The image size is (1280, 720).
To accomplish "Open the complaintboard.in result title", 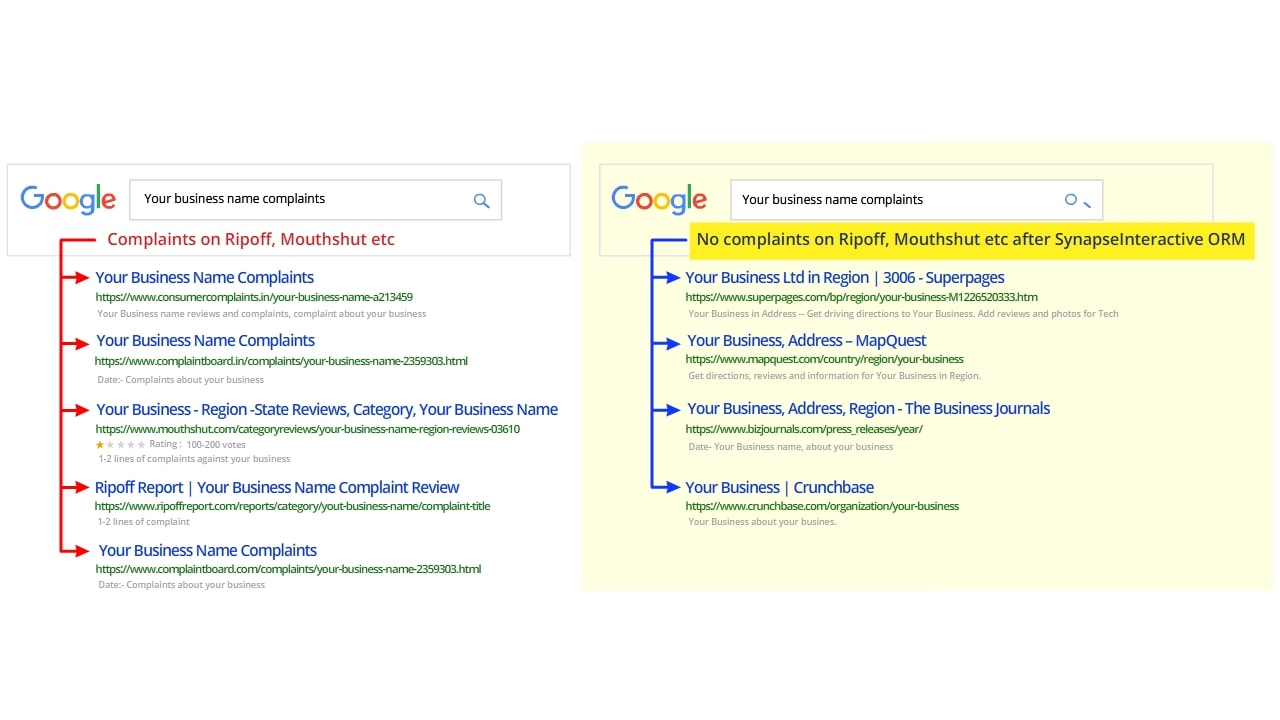I will 205,341.
